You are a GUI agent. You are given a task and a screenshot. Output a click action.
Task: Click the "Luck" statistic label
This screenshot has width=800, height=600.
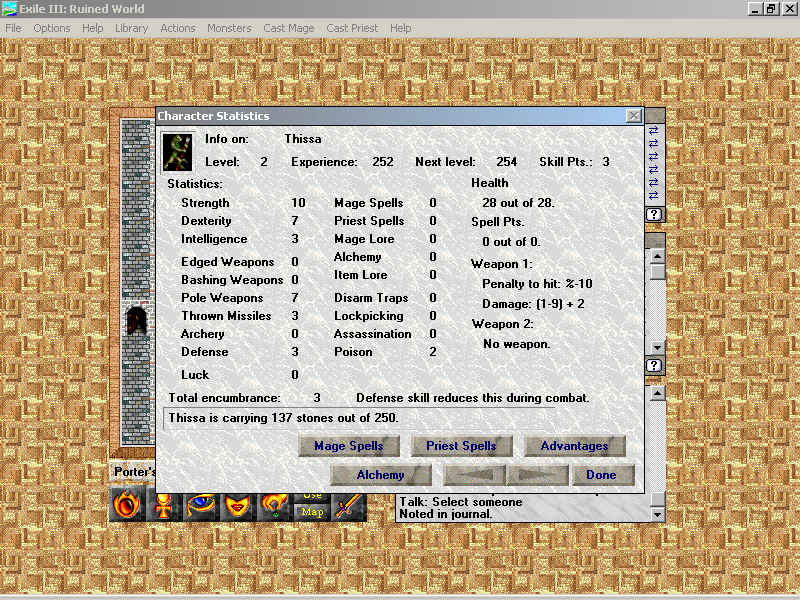point(195,374)
